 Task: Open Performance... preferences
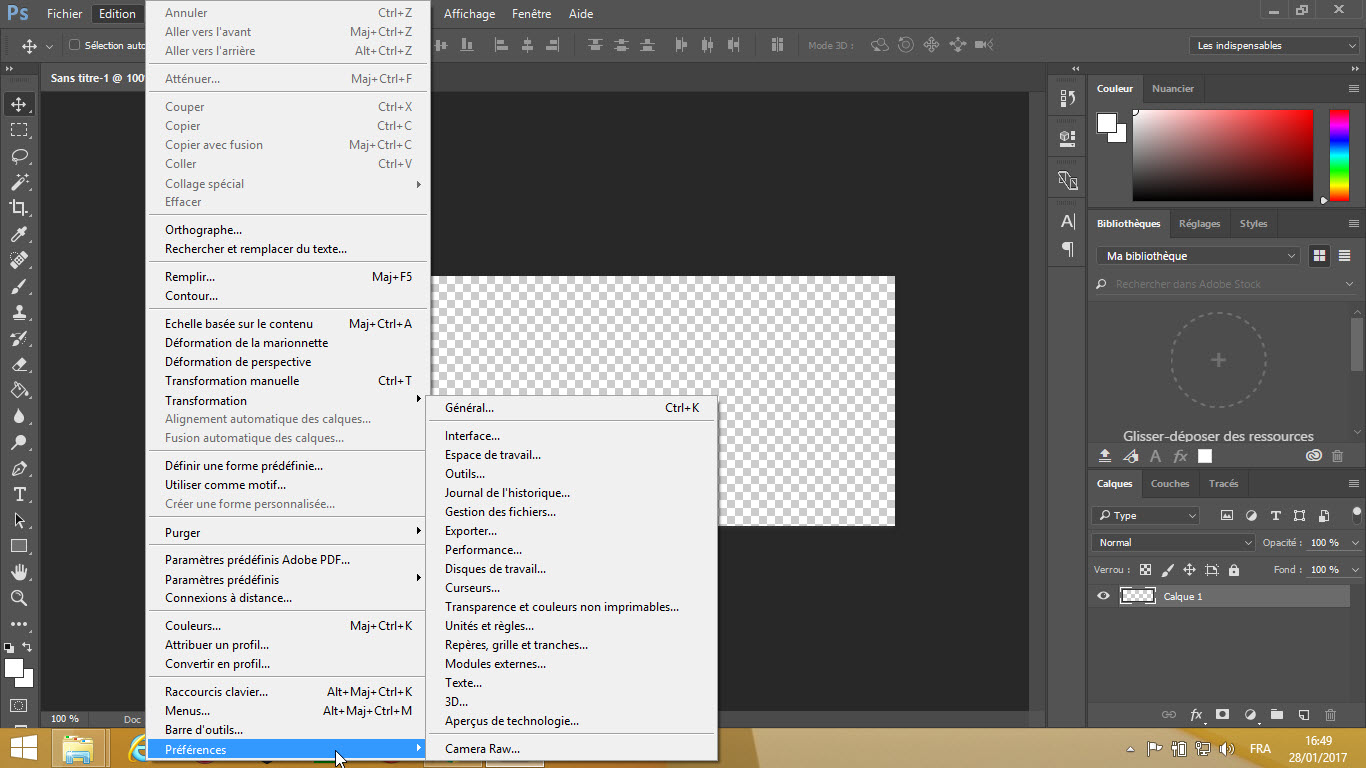point(571,550)
